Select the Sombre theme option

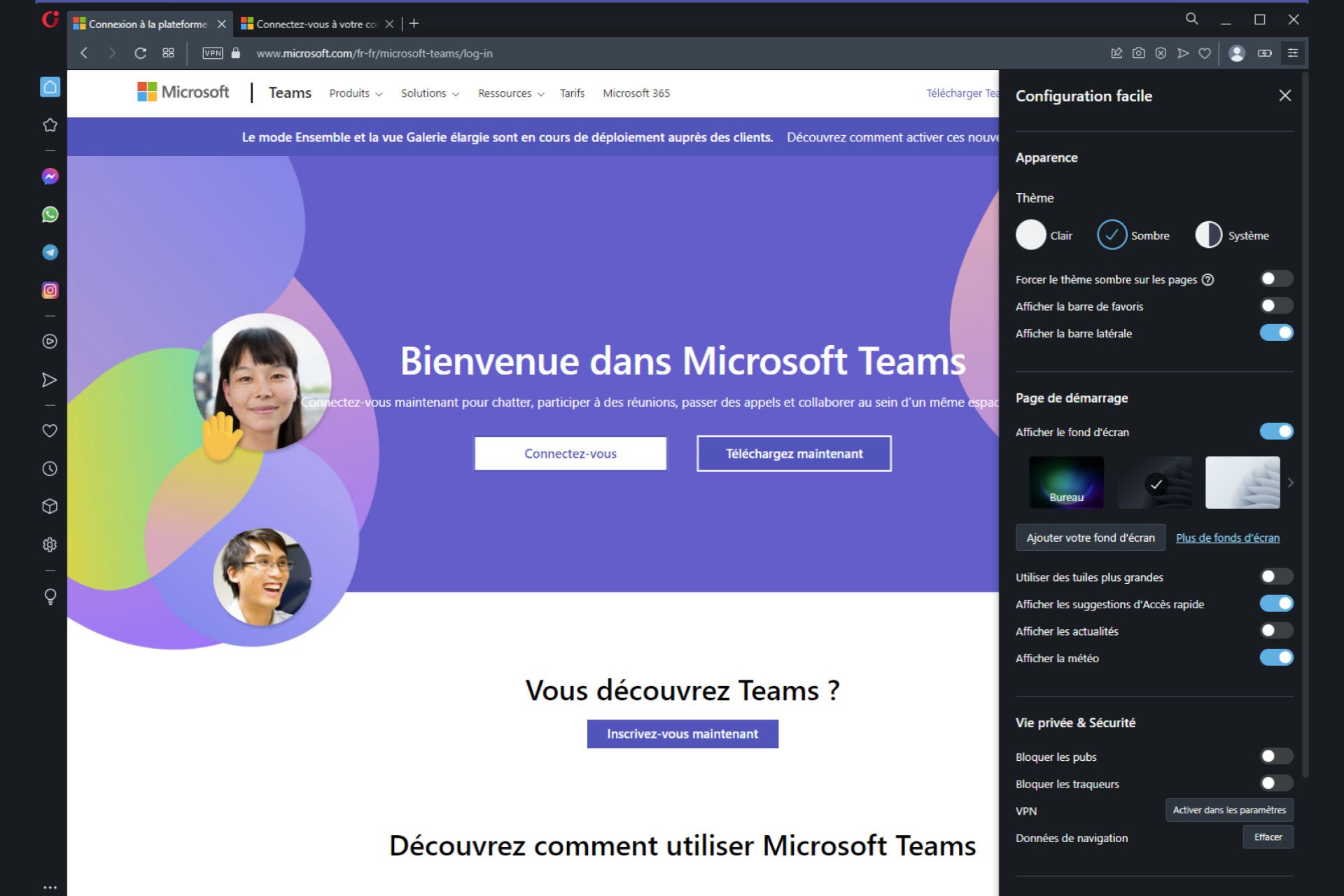(1112, 235)
